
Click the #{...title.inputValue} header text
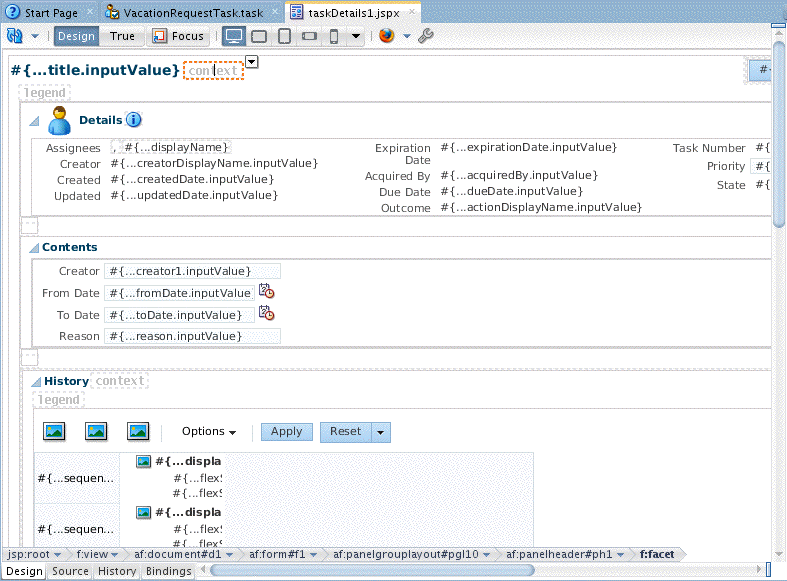tap(95, 70)
